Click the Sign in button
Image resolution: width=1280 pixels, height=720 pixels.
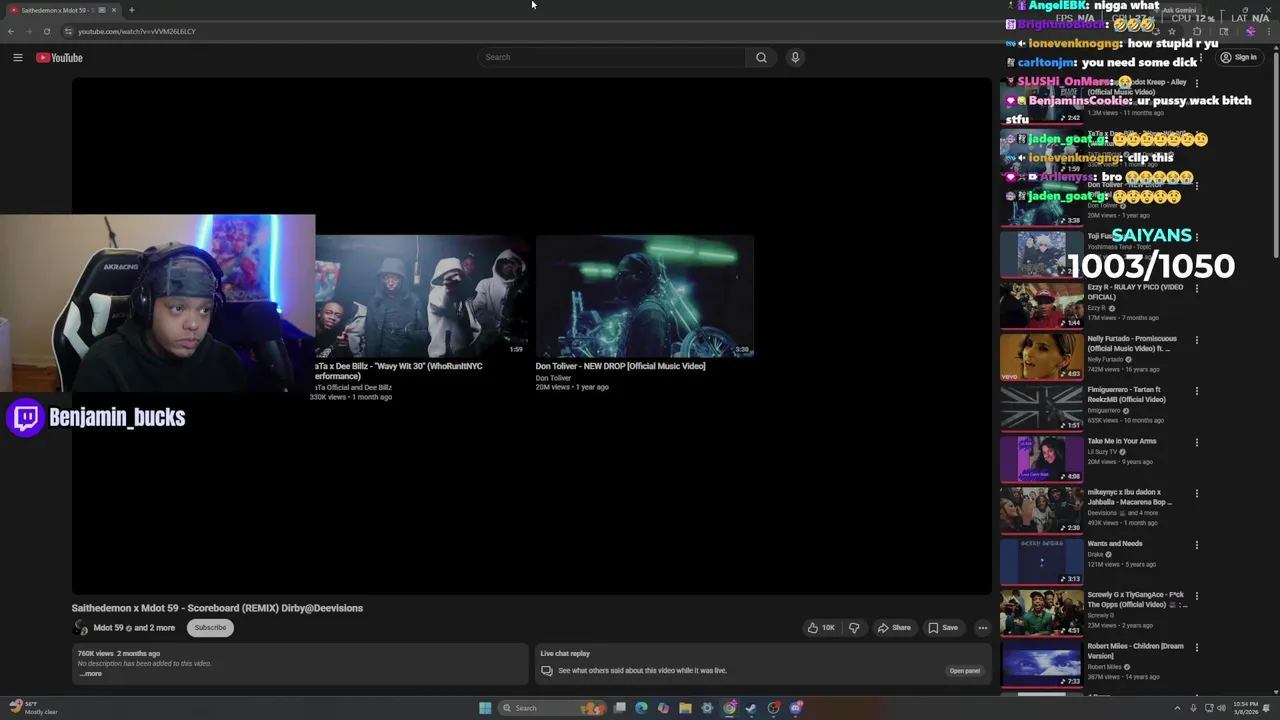click(x=1238, y=57)
